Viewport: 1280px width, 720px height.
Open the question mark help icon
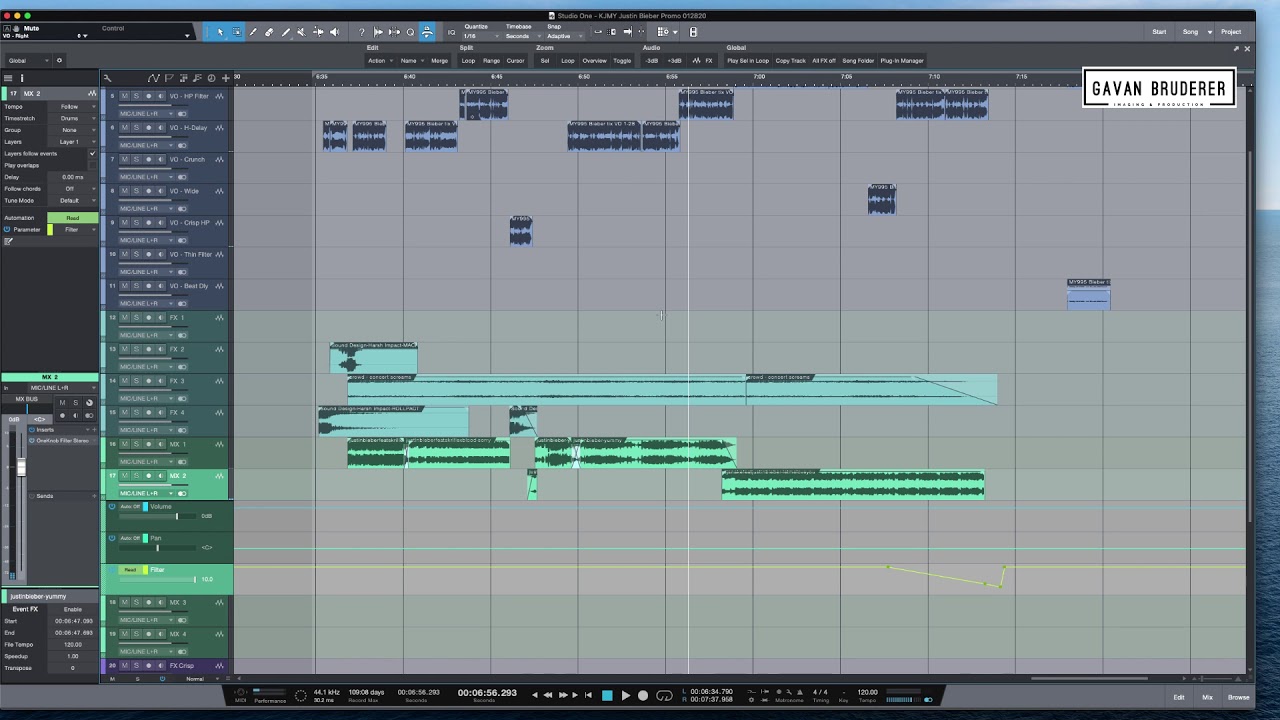coord(362,32)
